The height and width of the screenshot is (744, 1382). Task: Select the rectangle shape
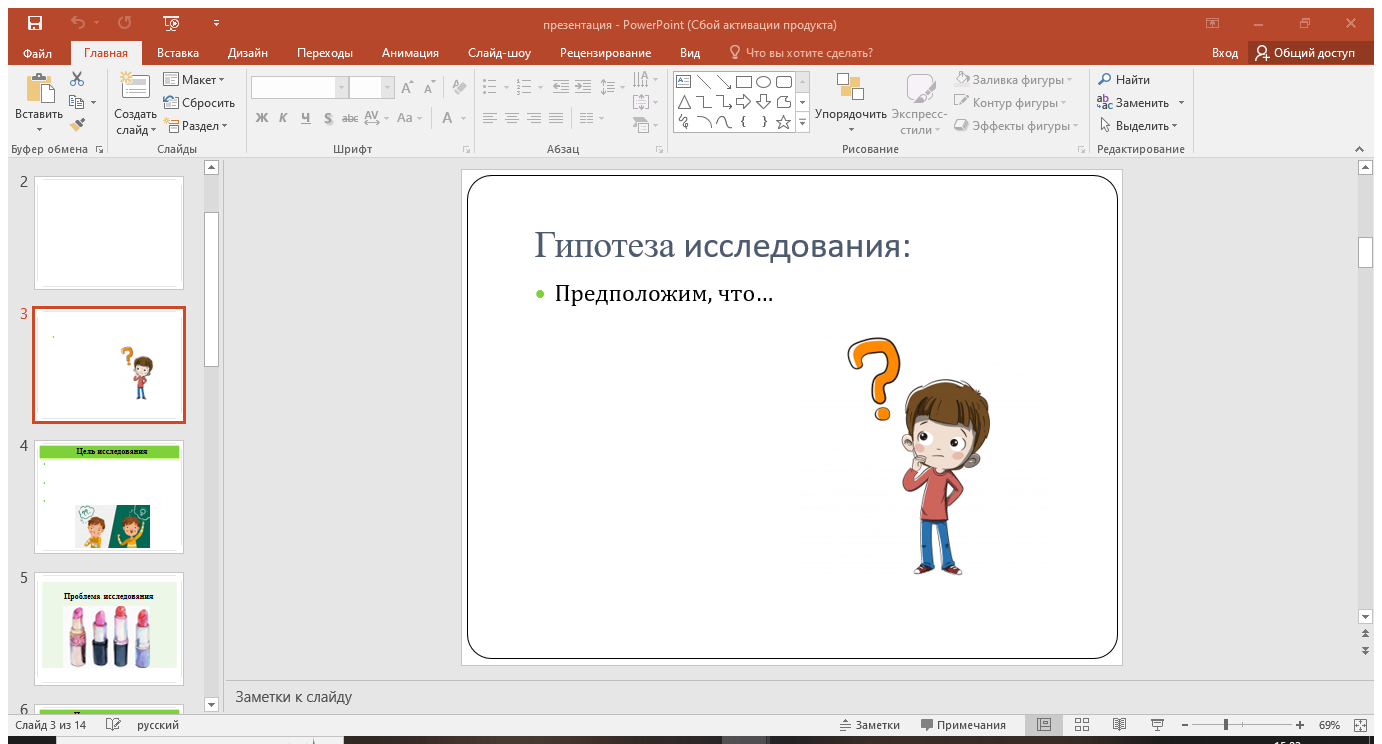click(744, 82)
